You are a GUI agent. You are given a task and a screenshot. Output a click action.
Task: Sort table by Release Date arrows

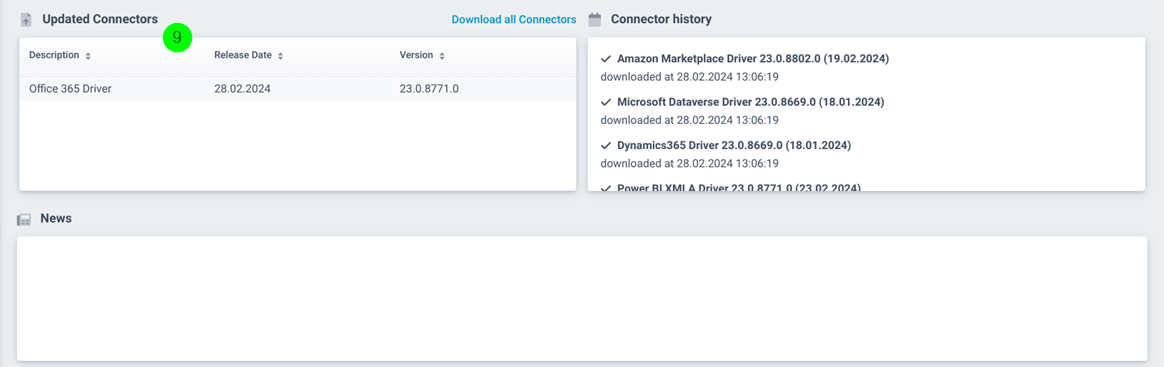pyautogui.click(x=281, y=56)
